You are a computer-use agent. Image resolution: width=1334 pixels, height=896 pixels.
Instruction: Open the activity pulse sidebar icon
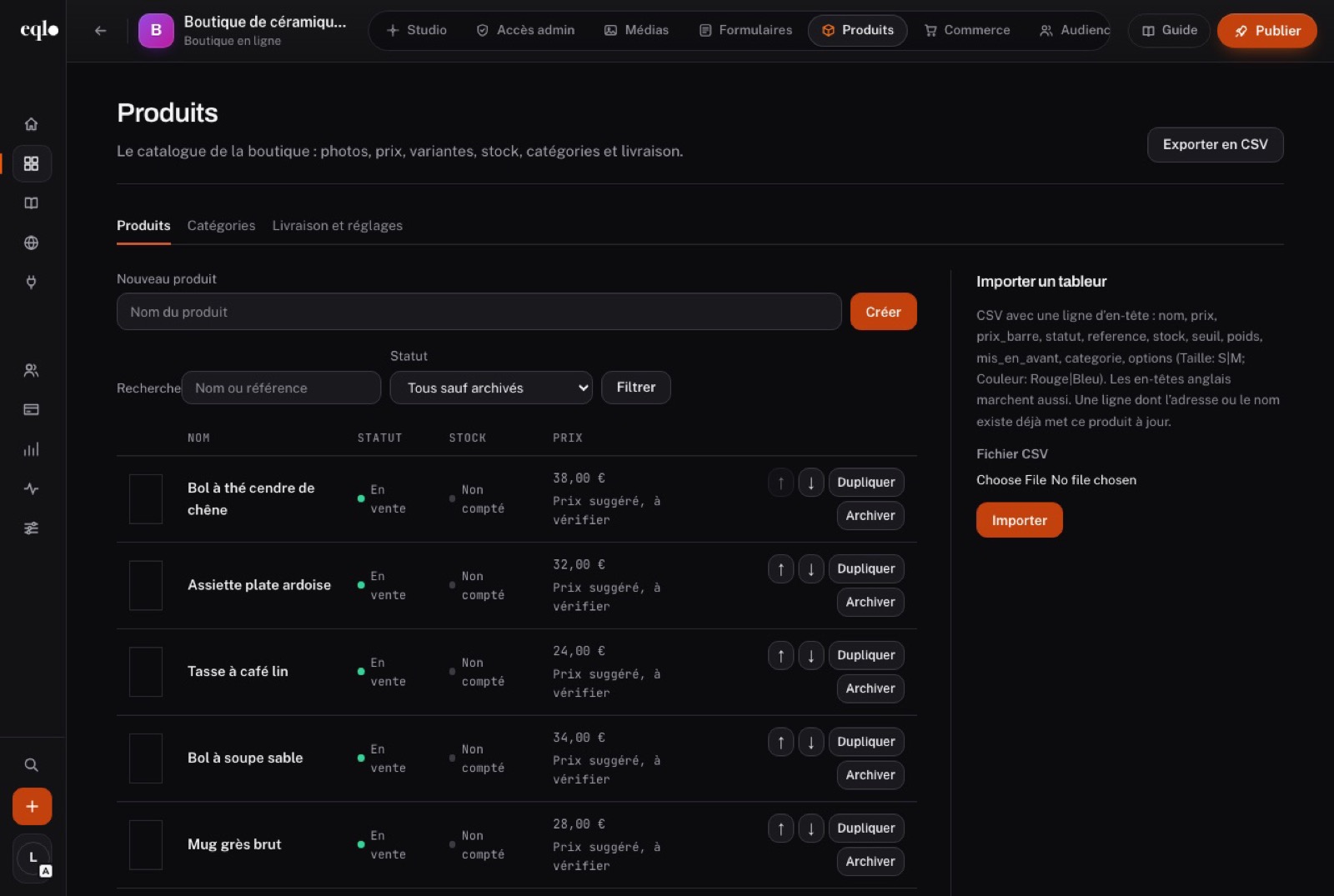(x=31, y=489)
